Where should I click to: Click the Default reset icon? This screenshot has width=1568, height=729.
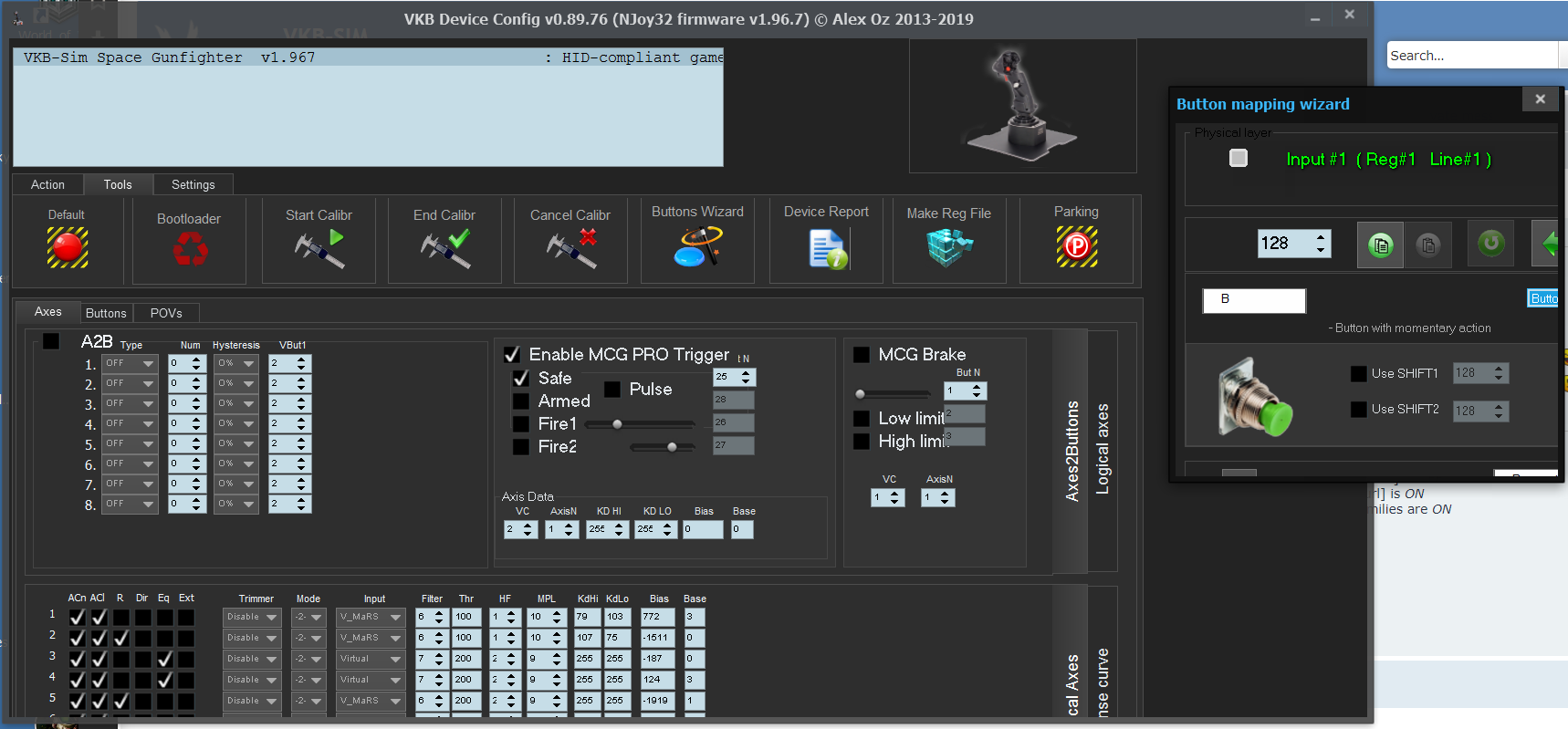click(68, 247)
